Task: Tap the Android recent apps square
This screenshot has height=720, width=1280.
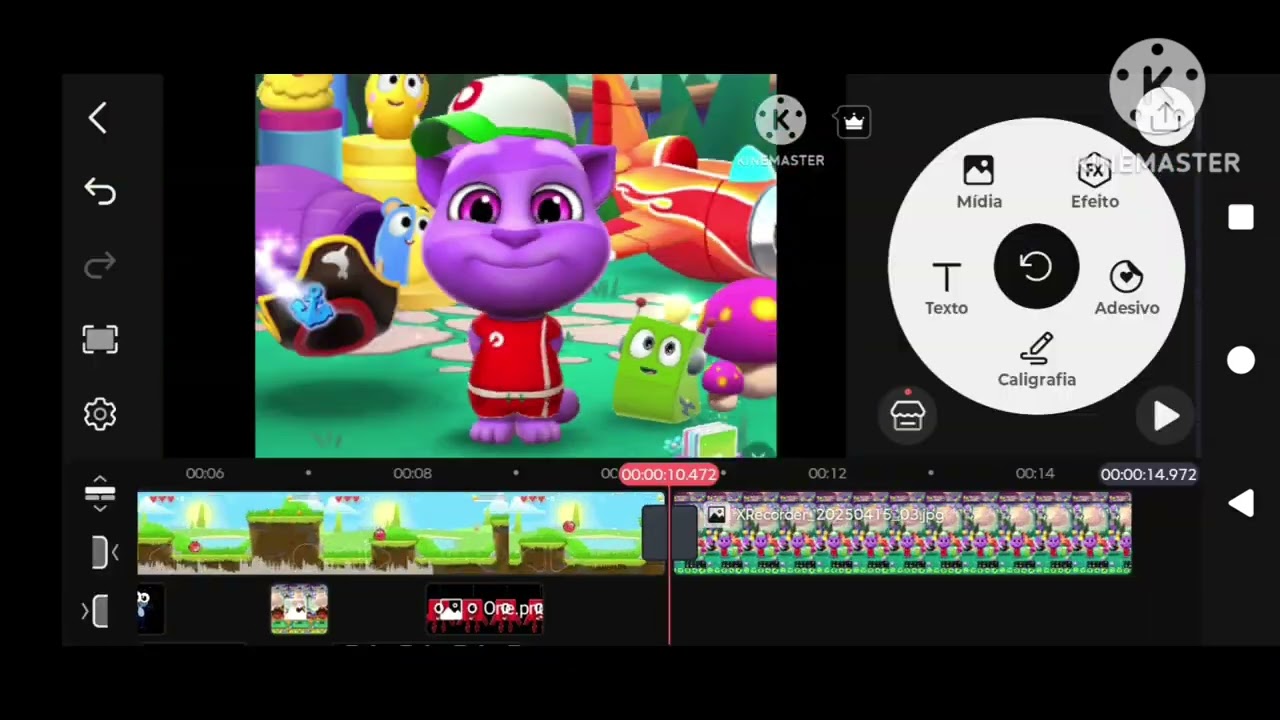Action: tap(1241, 218)
